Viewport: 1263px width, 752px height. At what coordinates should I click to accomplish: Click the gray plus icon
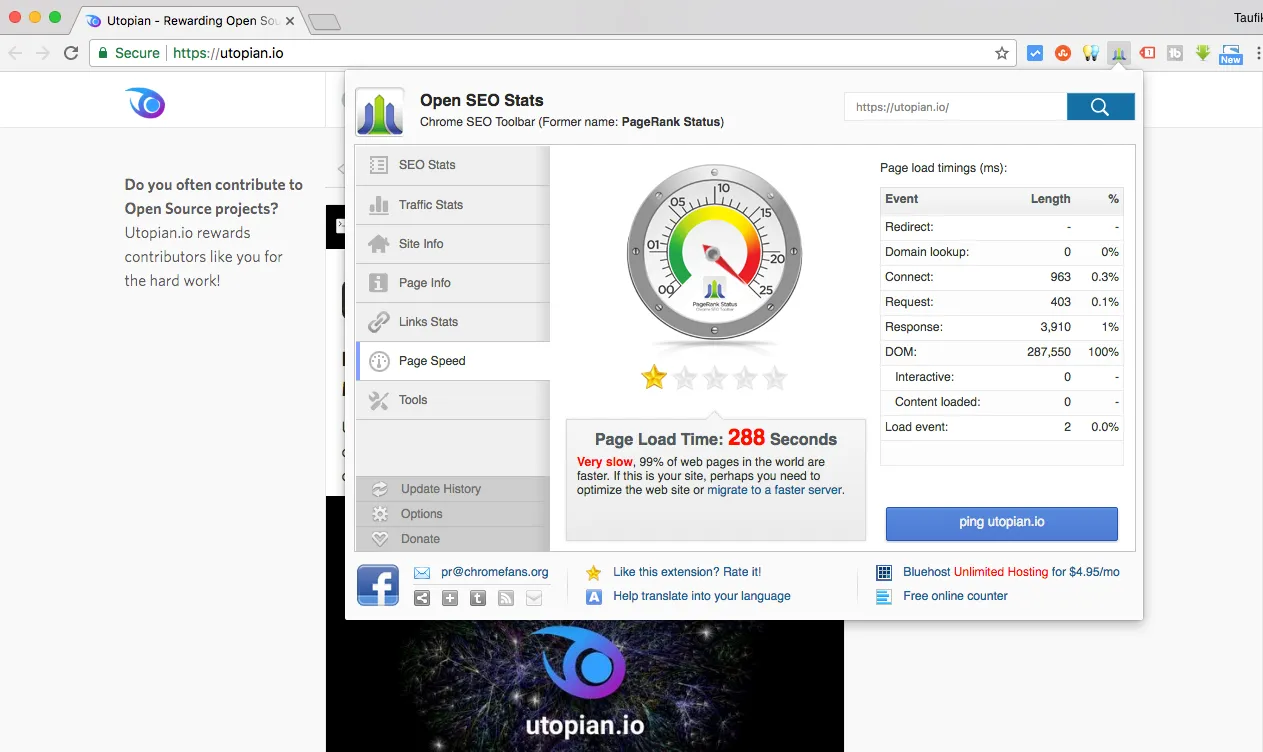[x=450, y=598]
